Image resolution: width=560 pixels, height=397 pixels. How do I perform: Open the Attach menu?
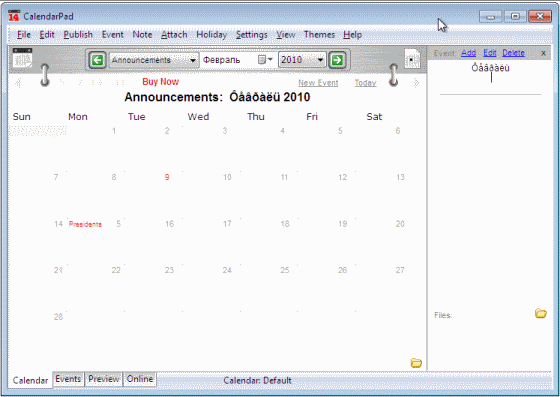coord(174,35)
